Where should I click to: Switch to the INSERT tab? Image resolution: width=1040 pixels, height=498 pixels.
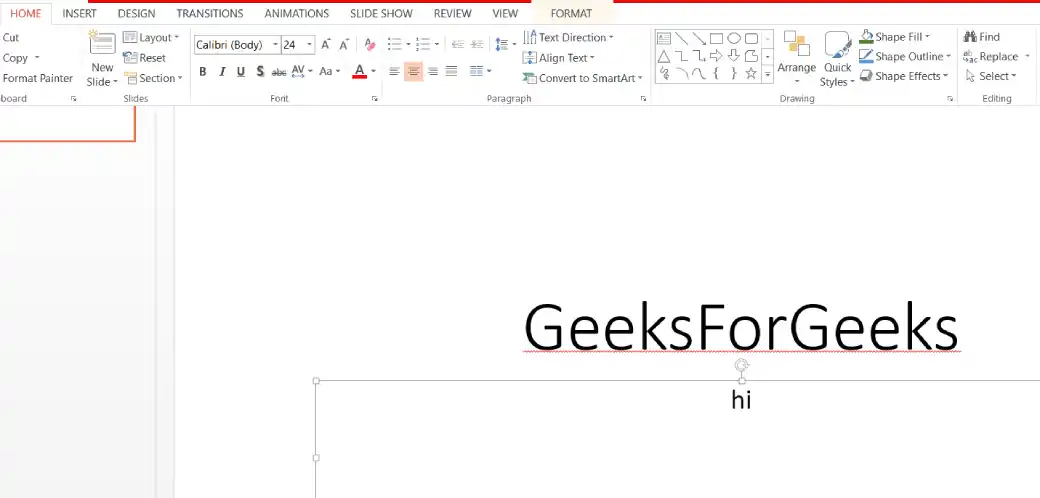(x=80, y=13)
